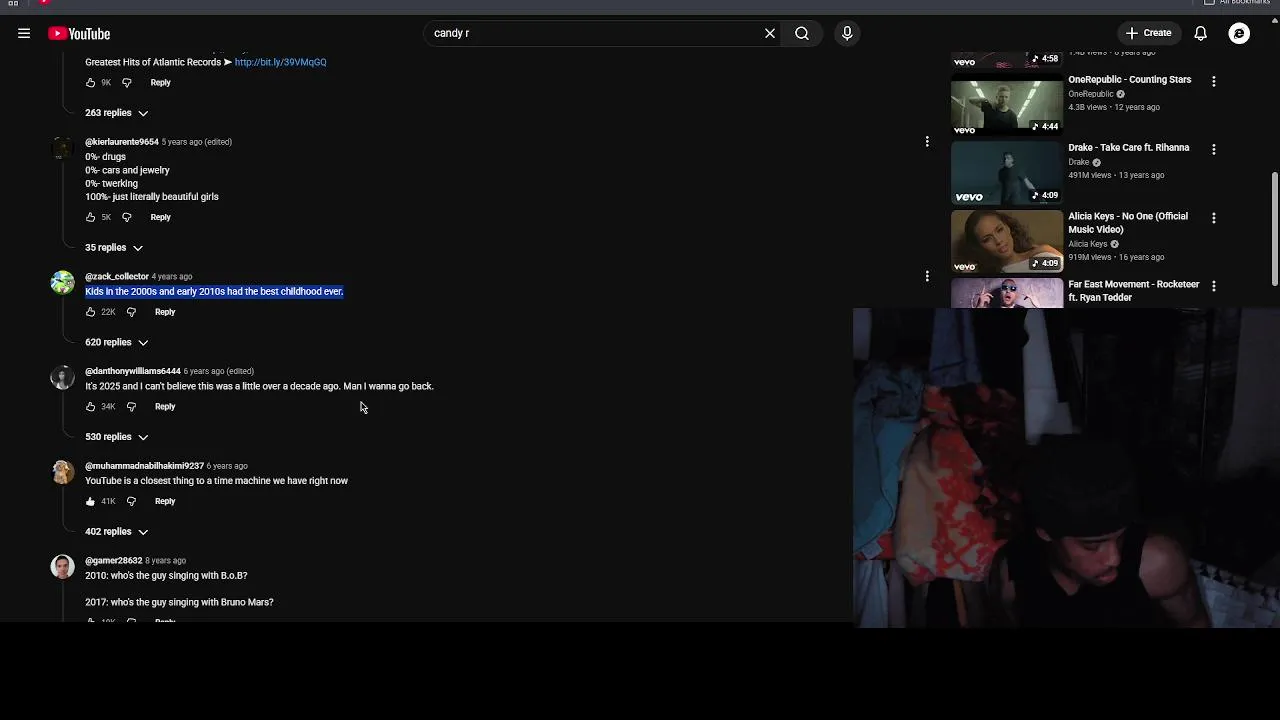Open more options for @zack_collector comment
Viewport: 1280px width, 720px height.
(x=927, y=276)
